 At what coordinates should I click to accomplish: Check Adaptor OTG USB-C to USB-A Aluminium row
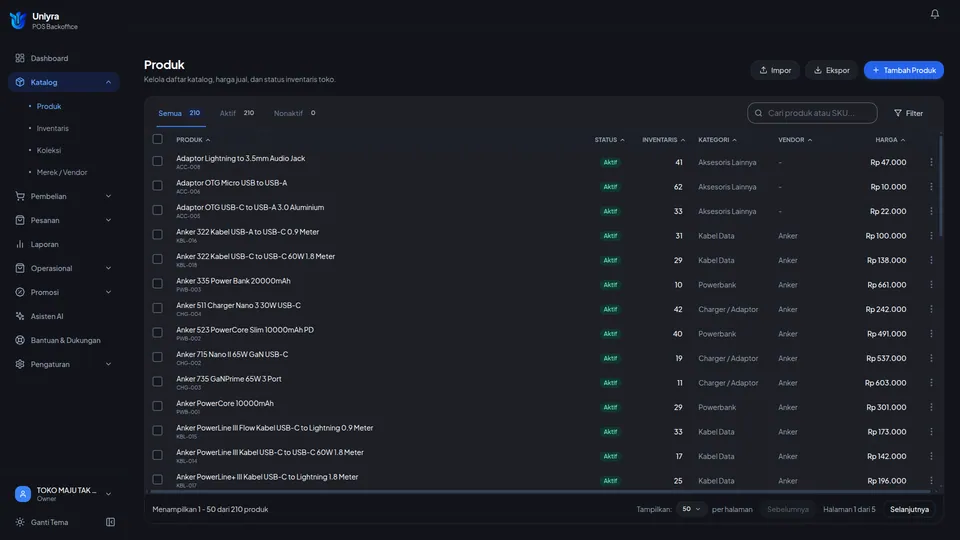point(157,210)
